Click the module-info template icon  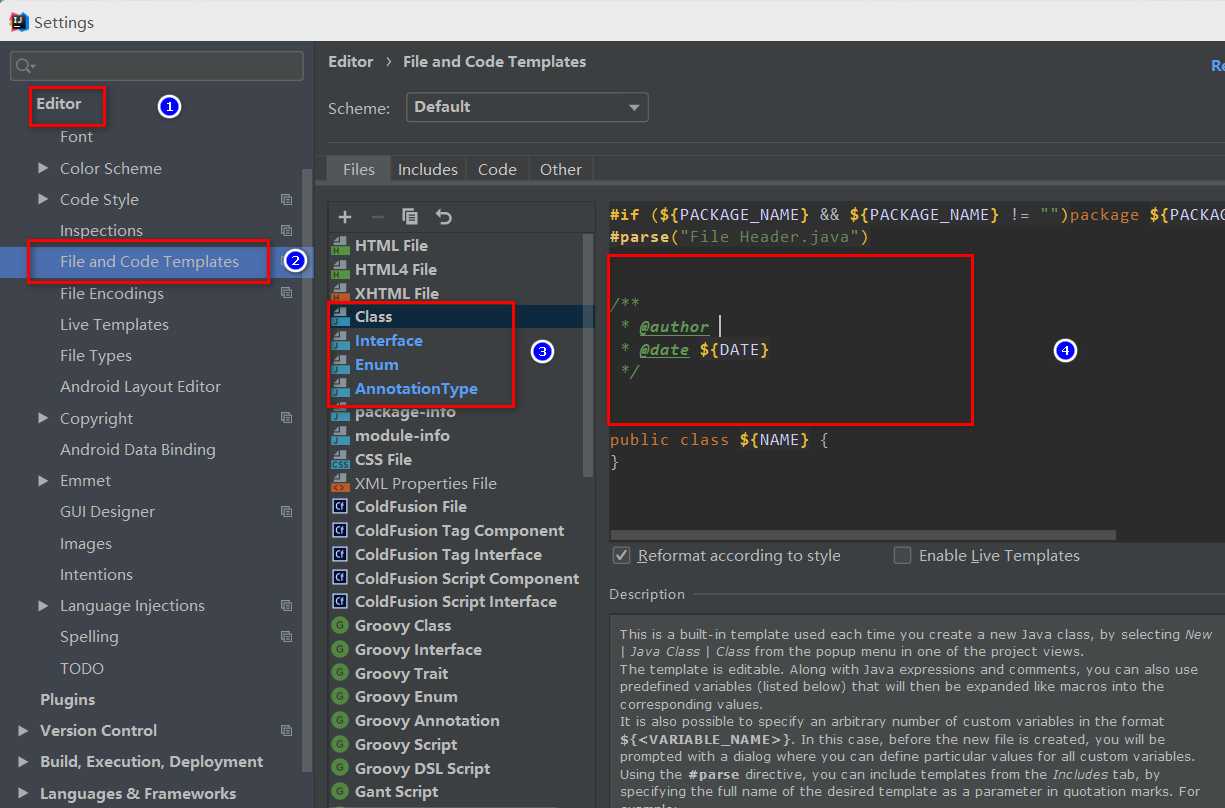point(339,436)
